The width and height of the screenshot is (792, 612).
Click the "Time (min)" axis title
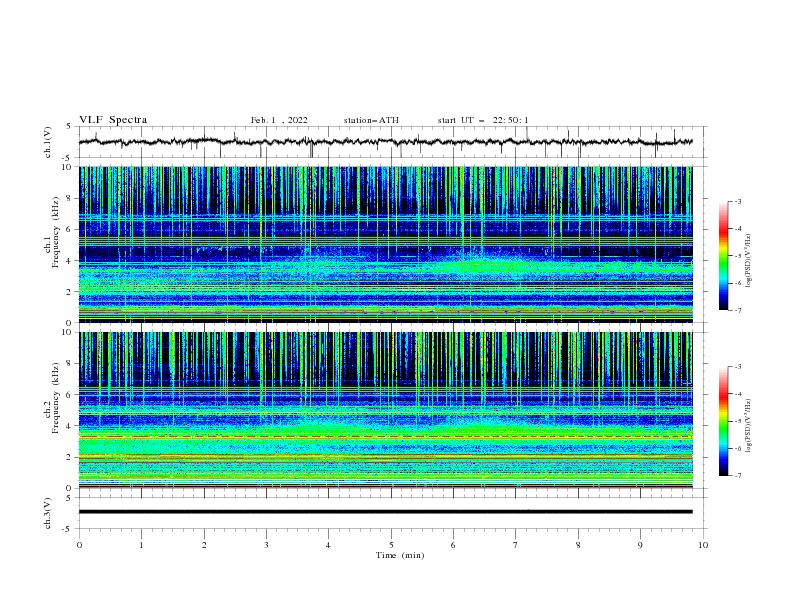tap(400, 555)
